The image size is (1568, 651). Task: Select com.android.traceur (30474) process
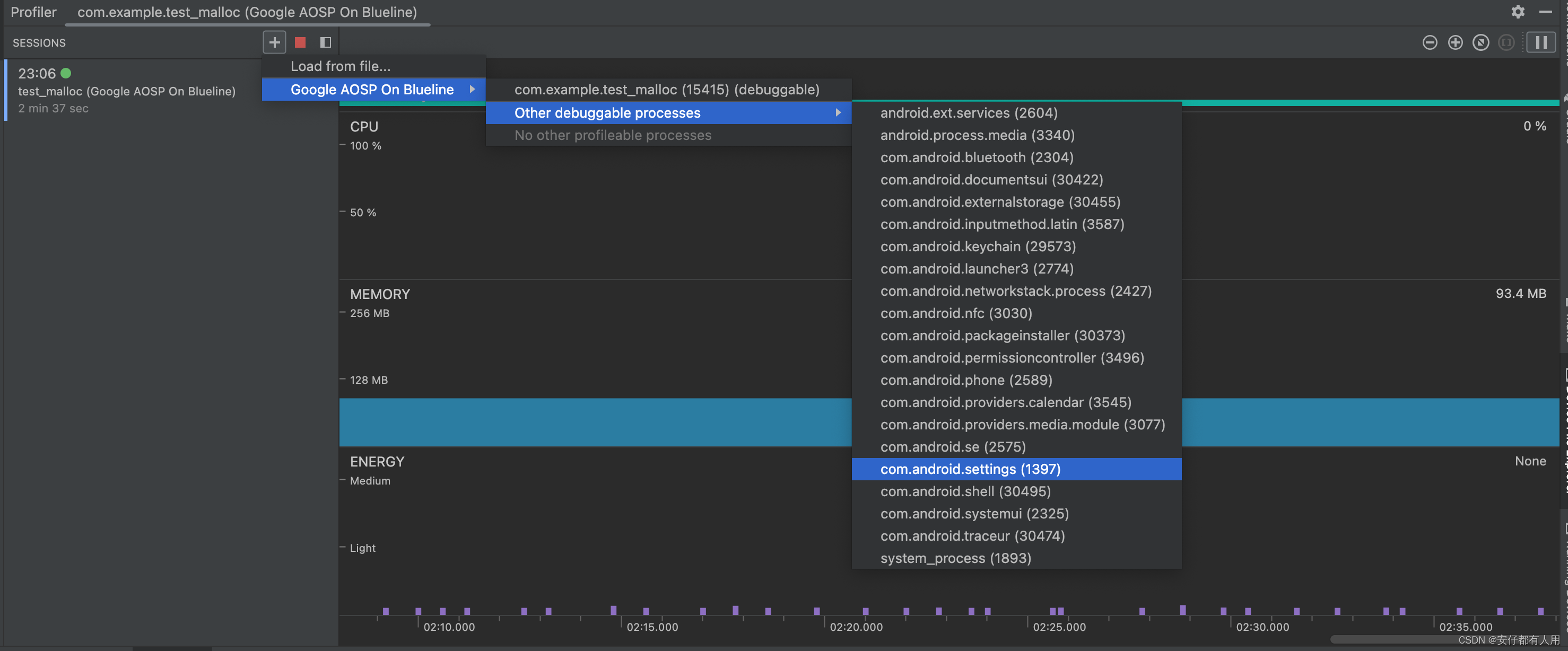coord(1016,536)
